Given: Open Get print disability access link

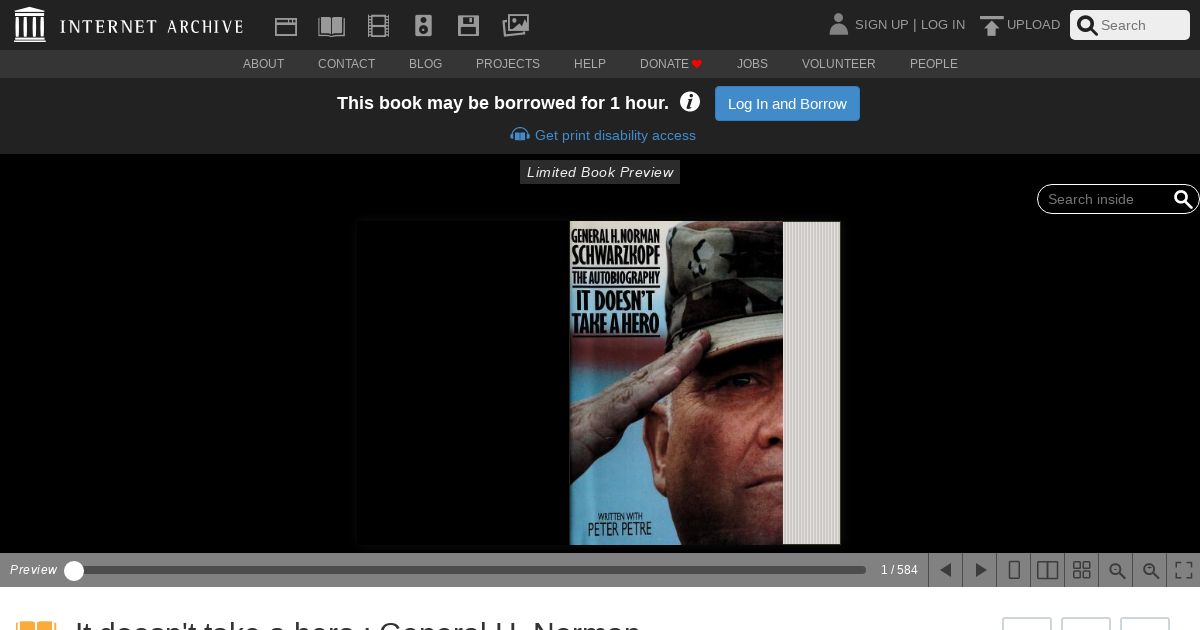Looking at the screenshot, I should (615, 135).
